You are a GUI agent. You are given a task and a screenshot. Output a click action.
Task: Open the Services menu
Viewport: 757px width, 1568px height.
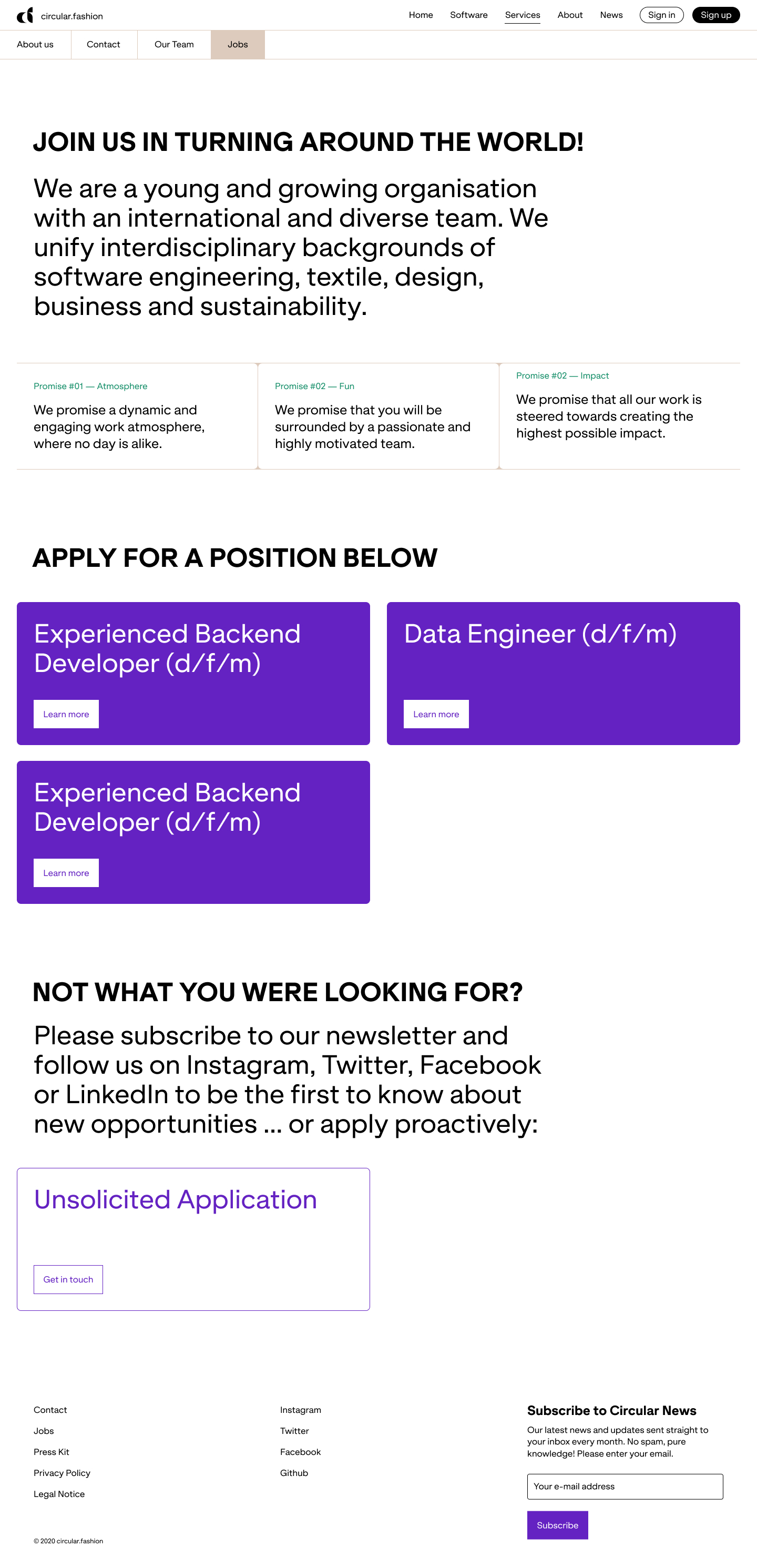click(x=522, y=15)
